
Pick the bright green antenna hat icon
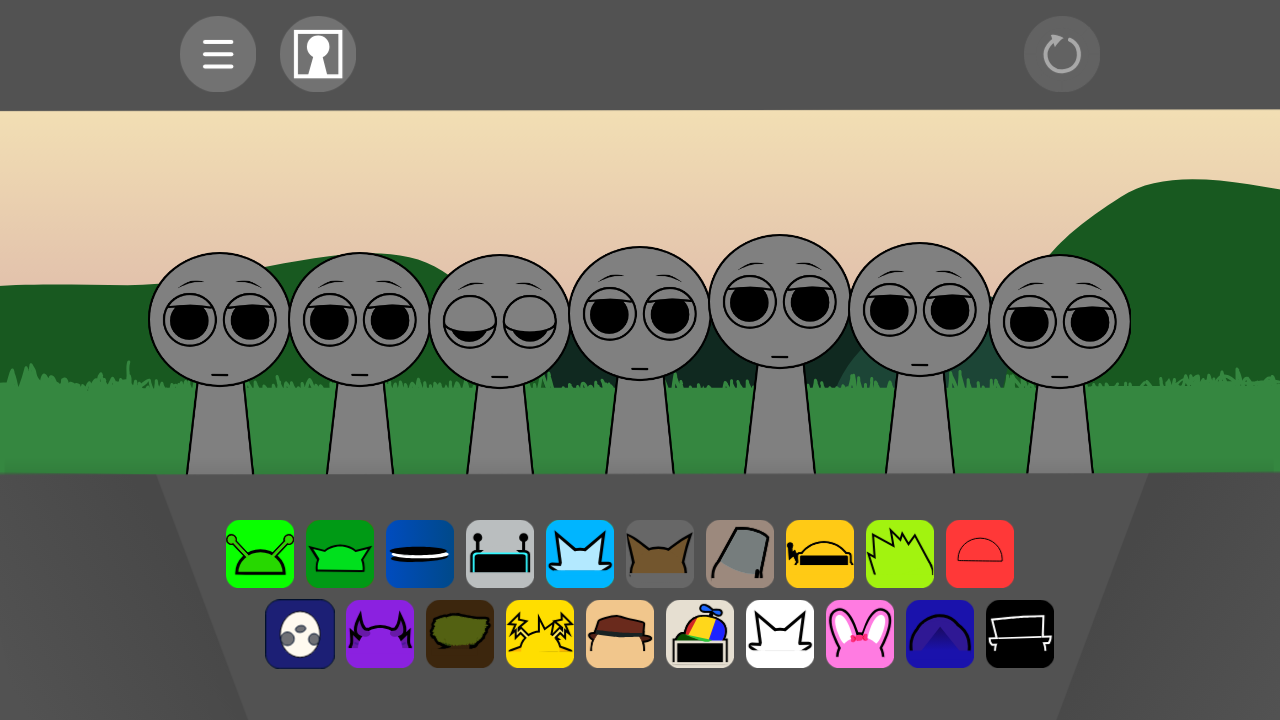tap(260, 554)
